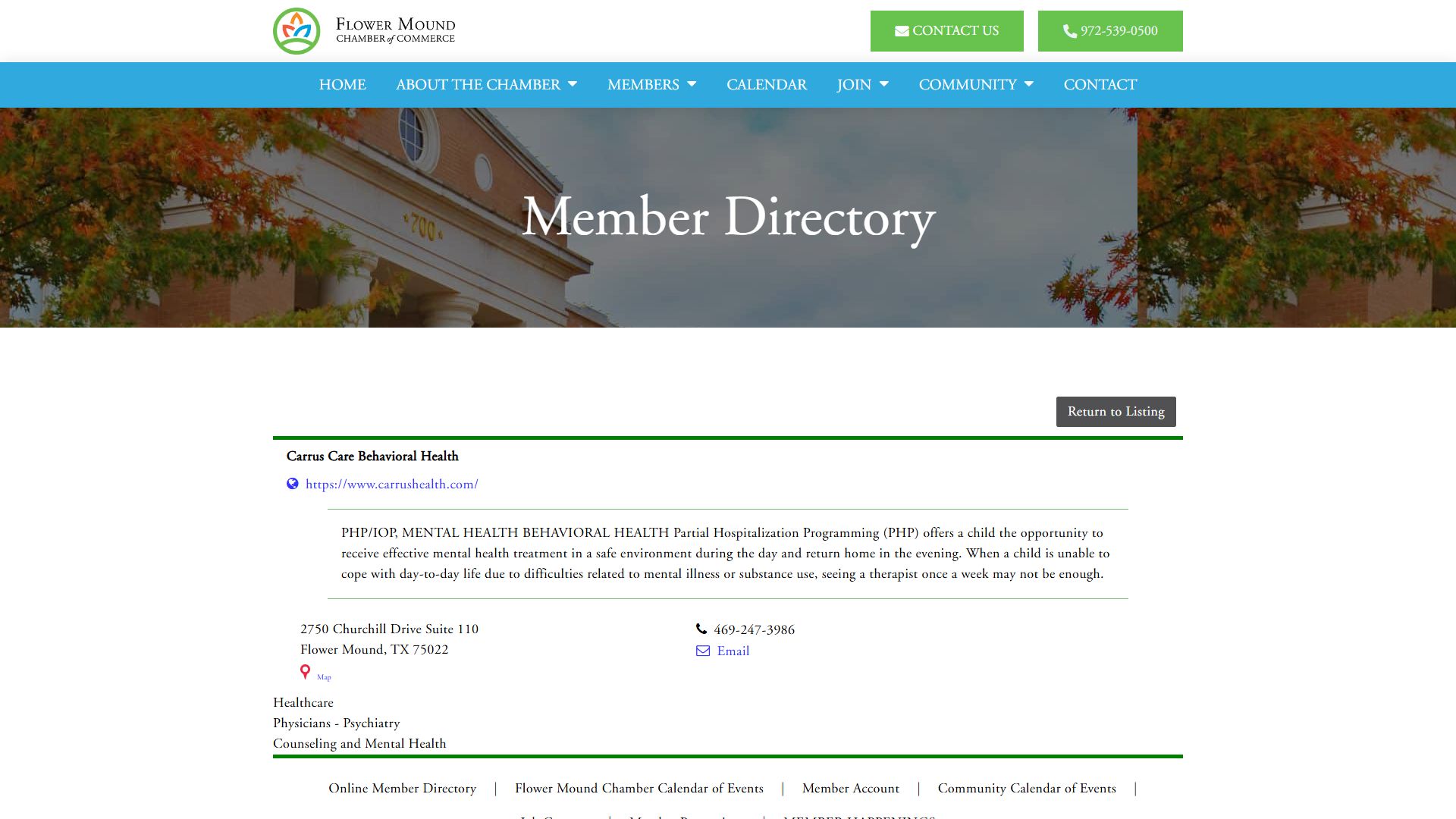Expand the About the Chamber dropdown arrow
Image resolution: width=1456 pixels, height=819 pixels.
point(573,84)
